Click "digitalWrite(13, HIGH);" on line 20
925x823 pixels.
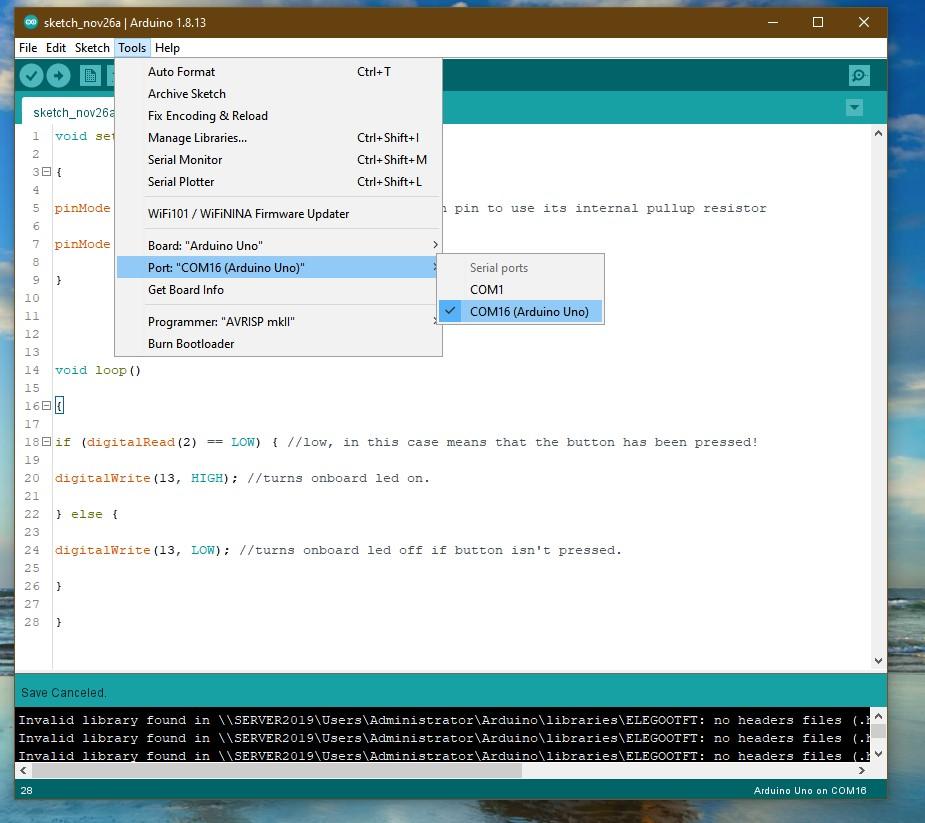click(x=146, y=478)
